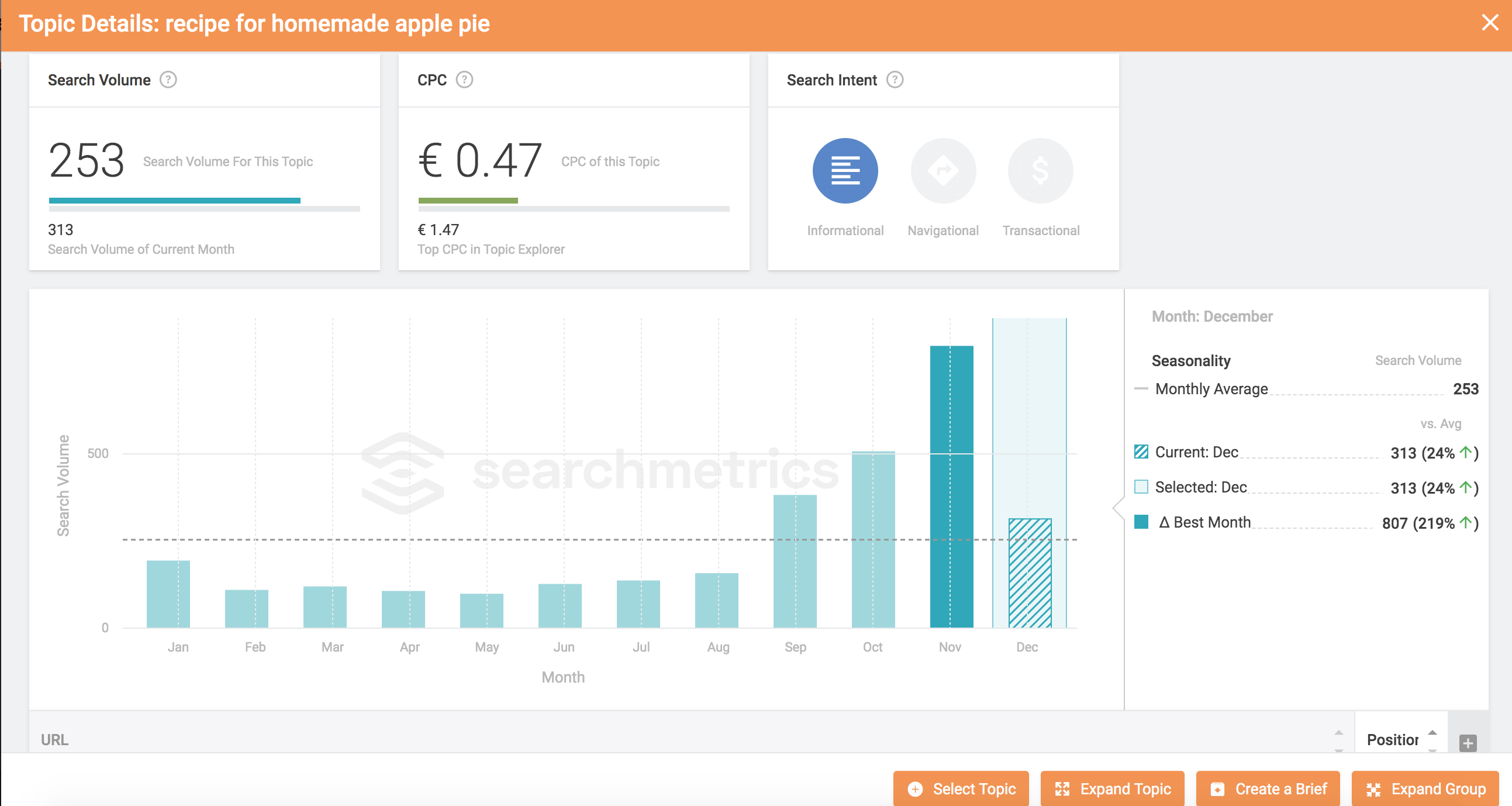Select the Transactional dollar intent icon
Image resolution: width=1512 pixels, height=806 pixels.
click(x=1040, y=171)
